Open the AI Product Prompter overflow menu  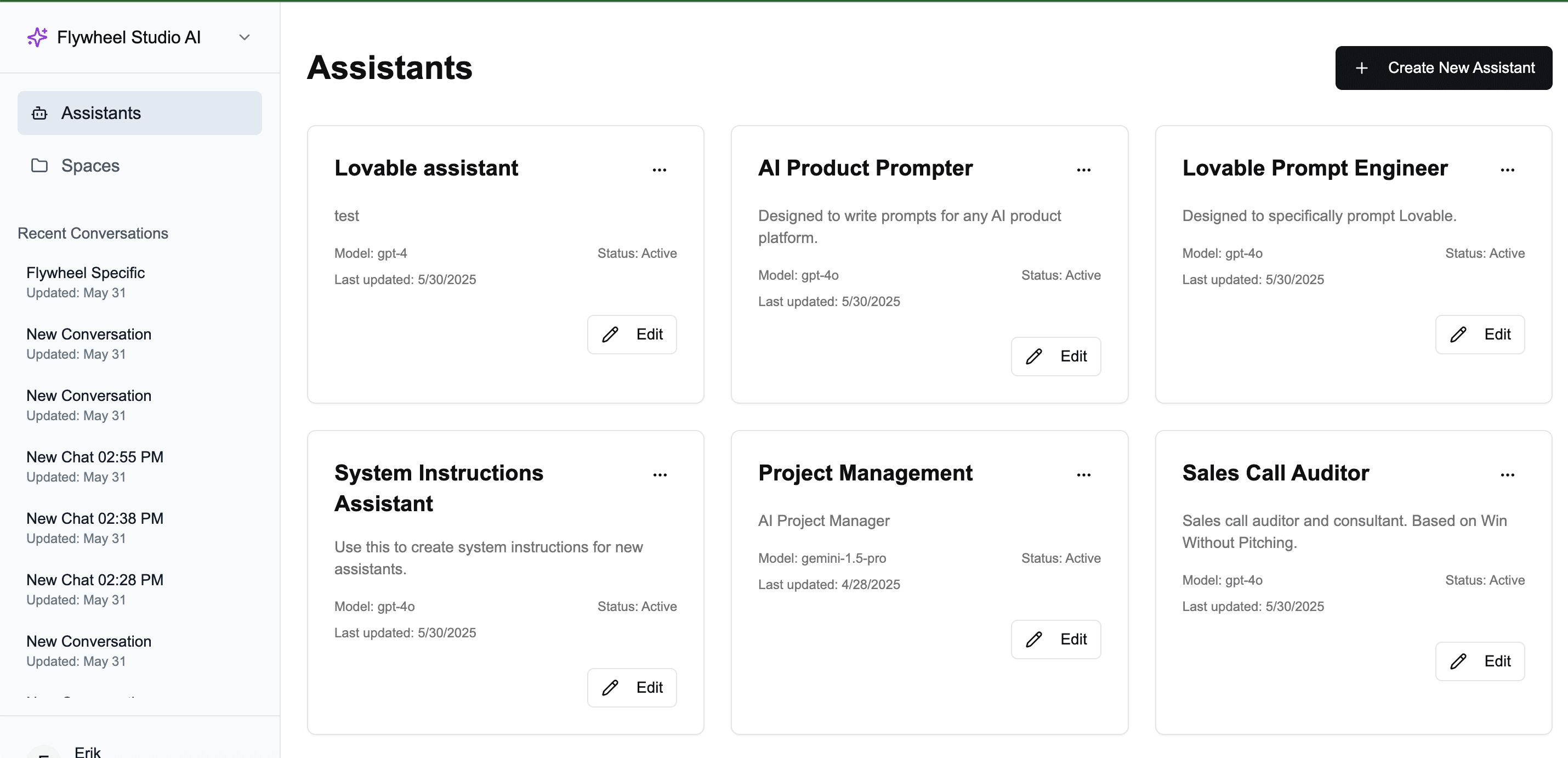1083,169
